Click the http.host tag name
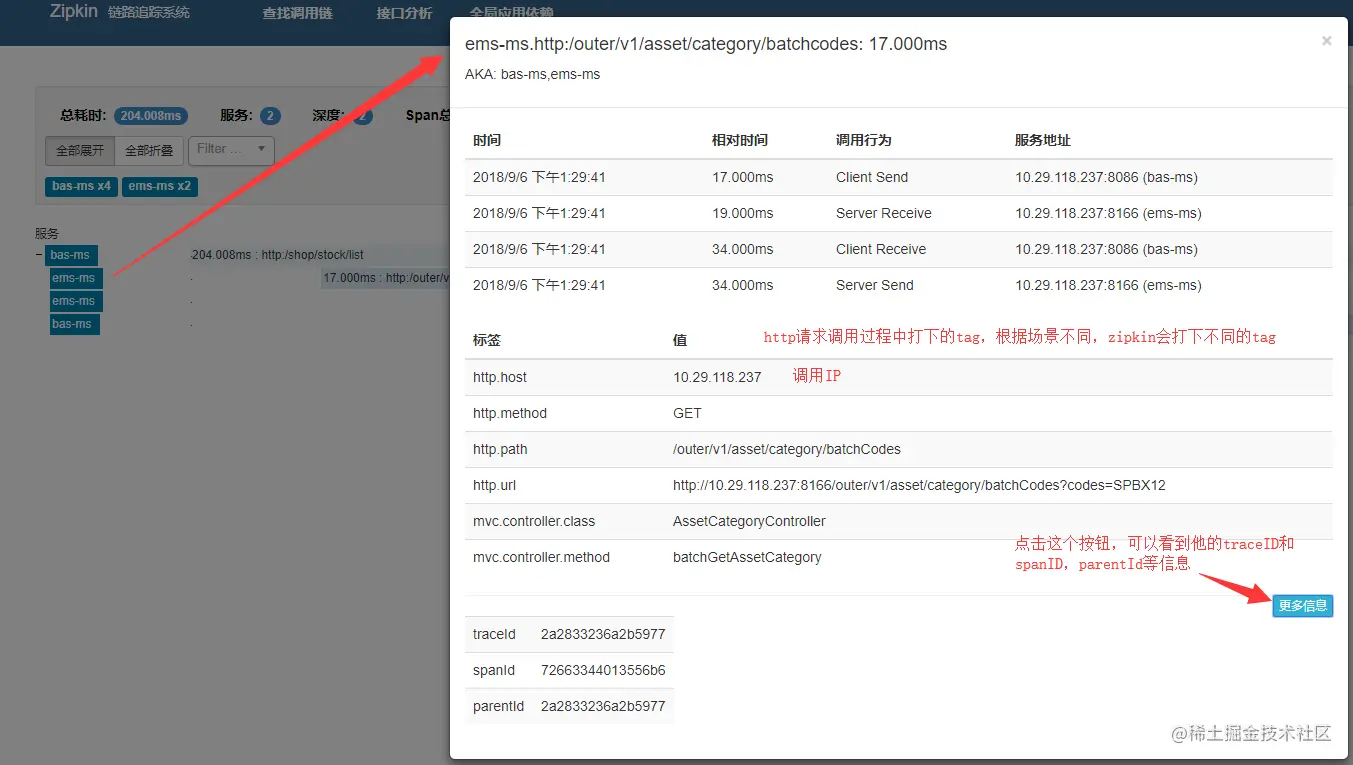This screenshot has height=765, width=1353. [x=500, y=377]
